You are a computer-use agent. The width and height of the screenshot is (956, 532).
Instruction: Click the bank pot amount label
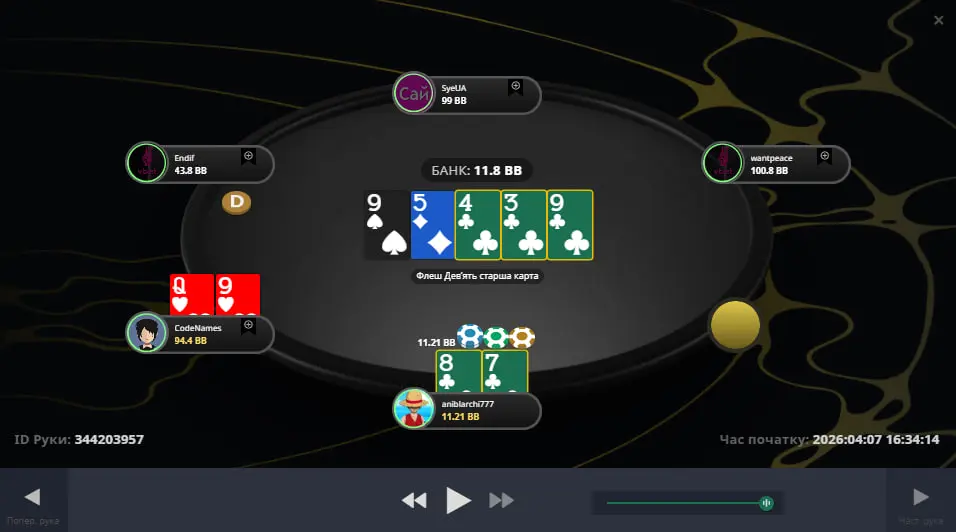477,171
